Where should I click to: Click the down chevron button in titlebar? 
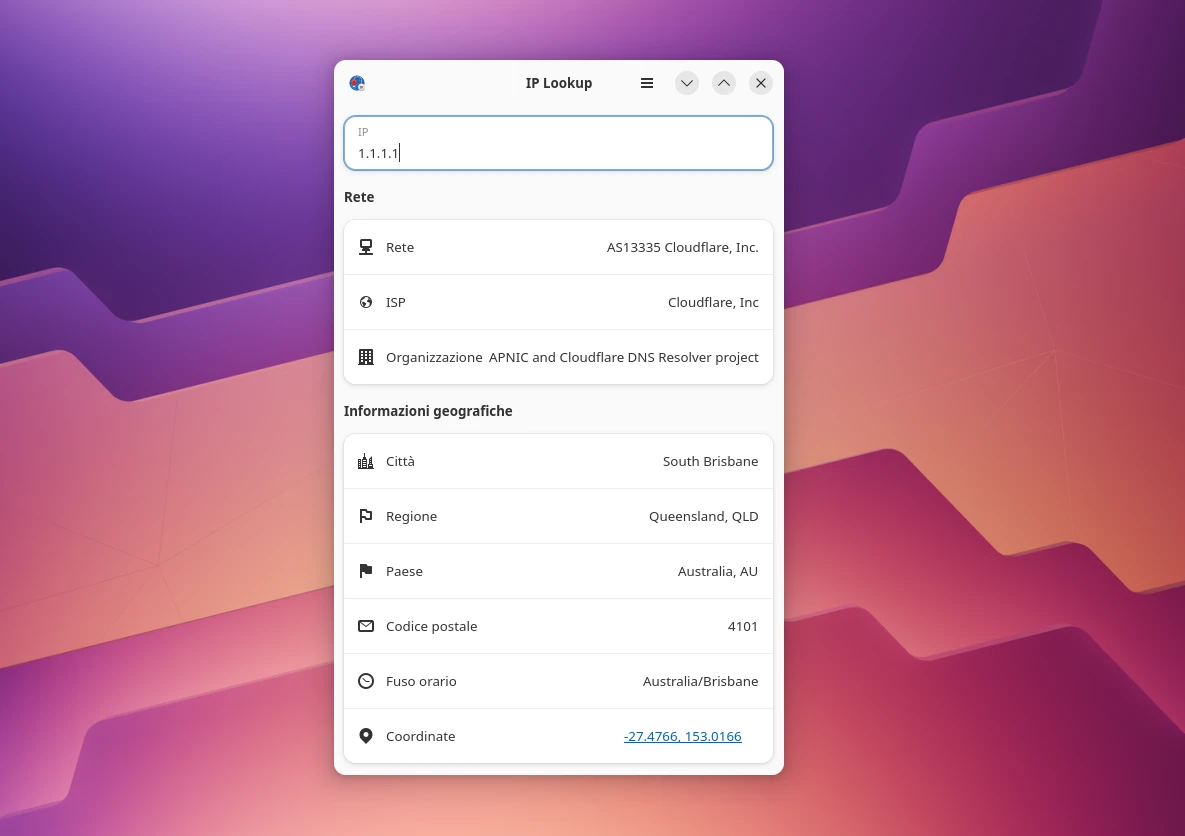click(686, 83)
